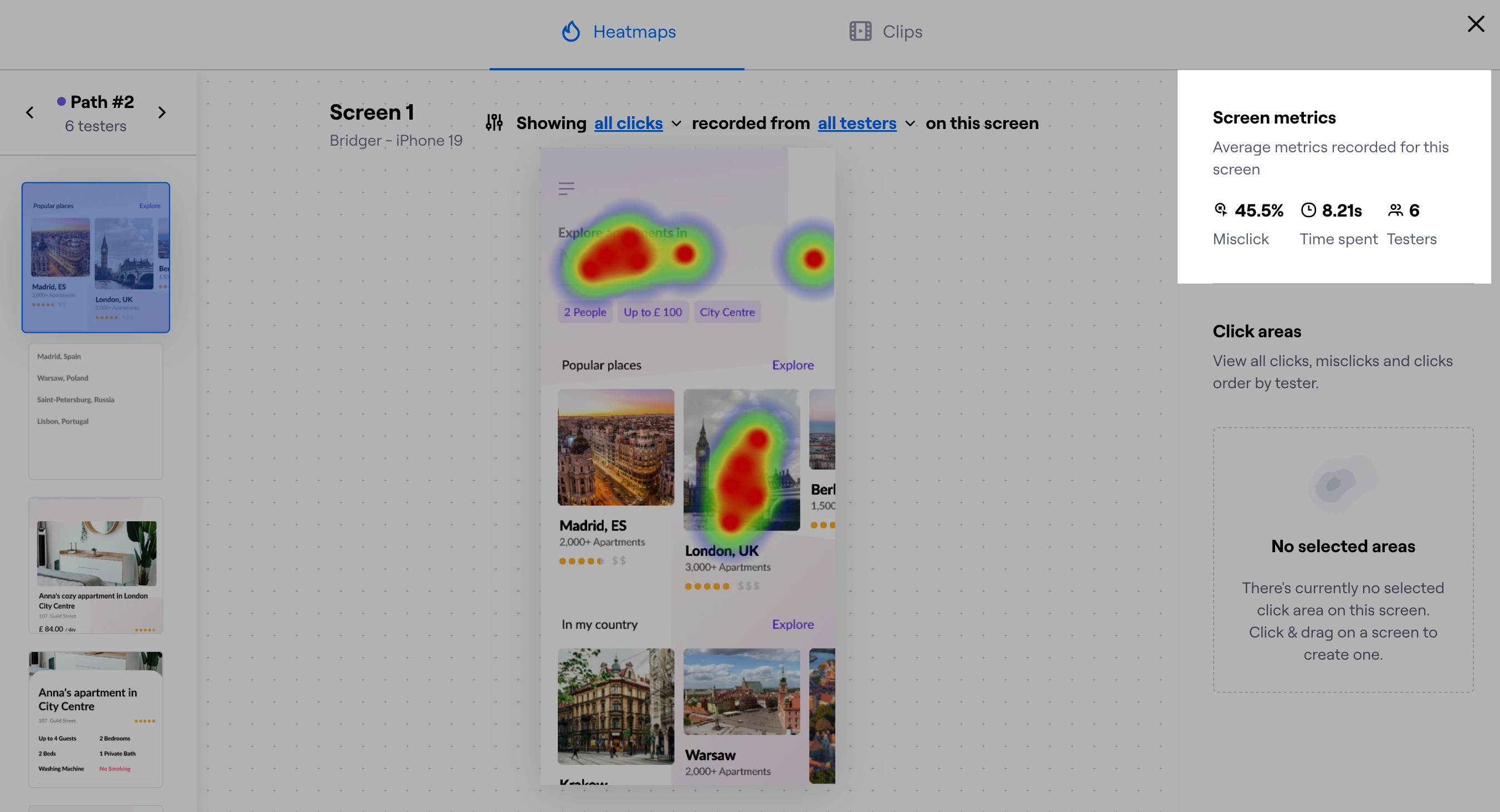
Task: Toggle the City Centre filter chip
Action: [x=727, y=311]
